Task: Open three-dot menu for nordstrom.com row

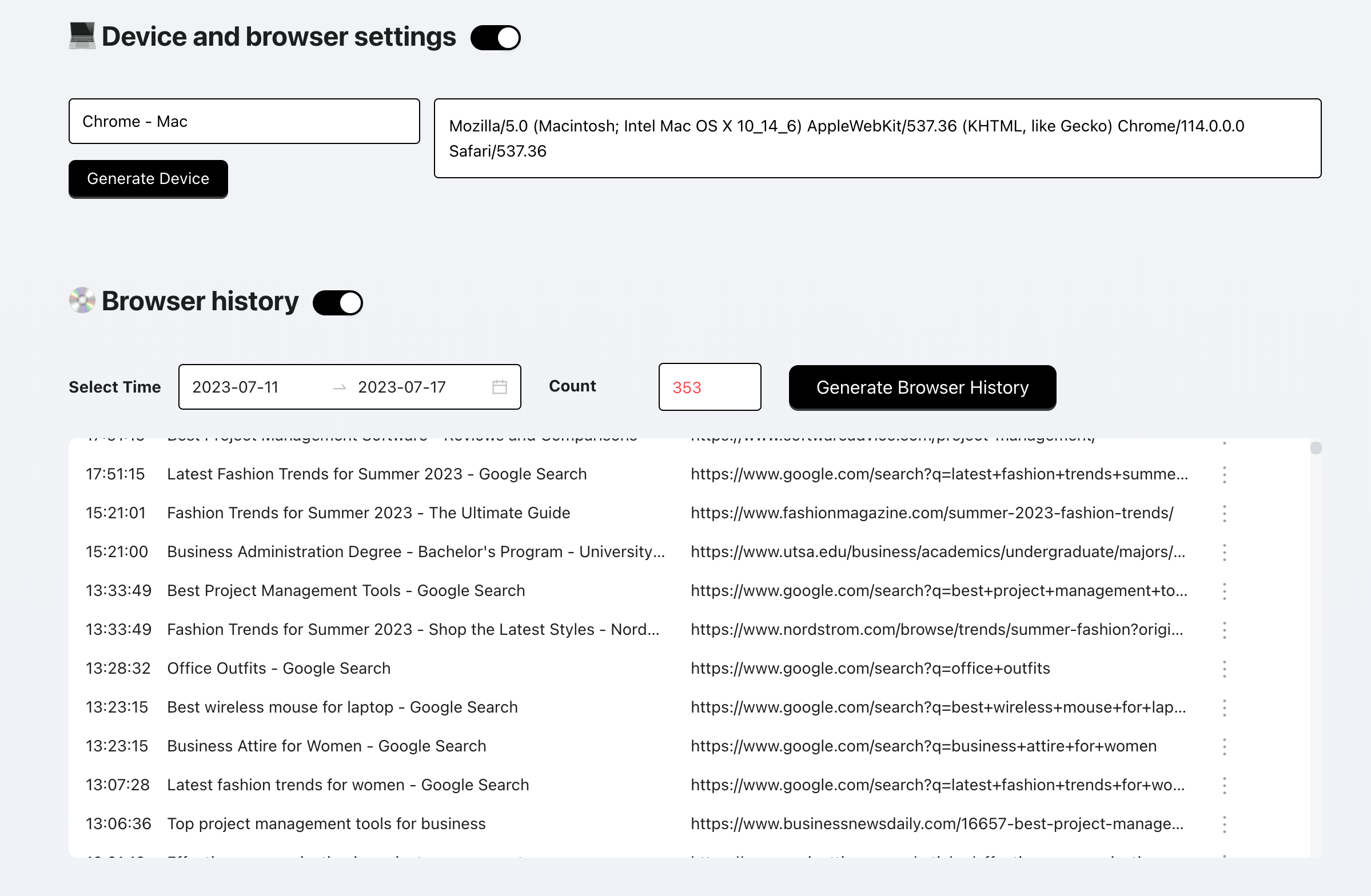Action: [x=1225, y=630]
